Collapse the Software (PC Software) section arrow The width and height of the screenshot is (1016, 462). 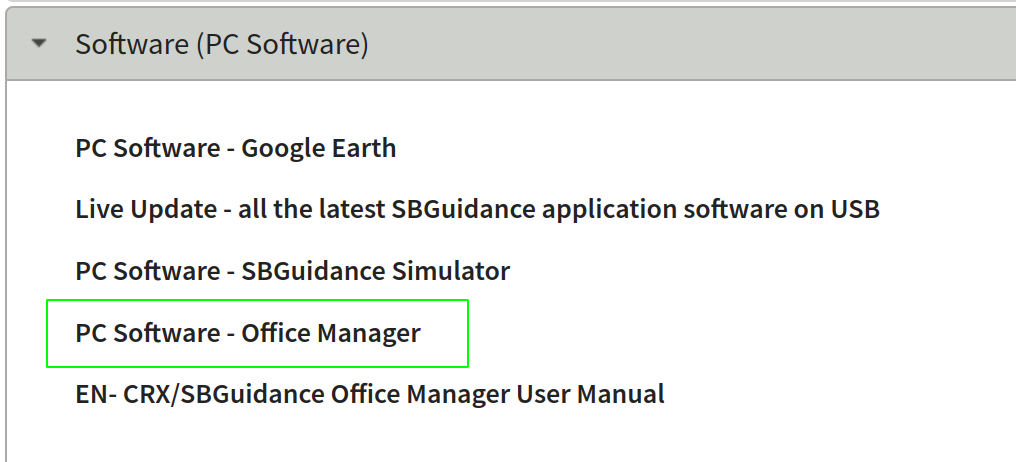(x=39, y=44)
